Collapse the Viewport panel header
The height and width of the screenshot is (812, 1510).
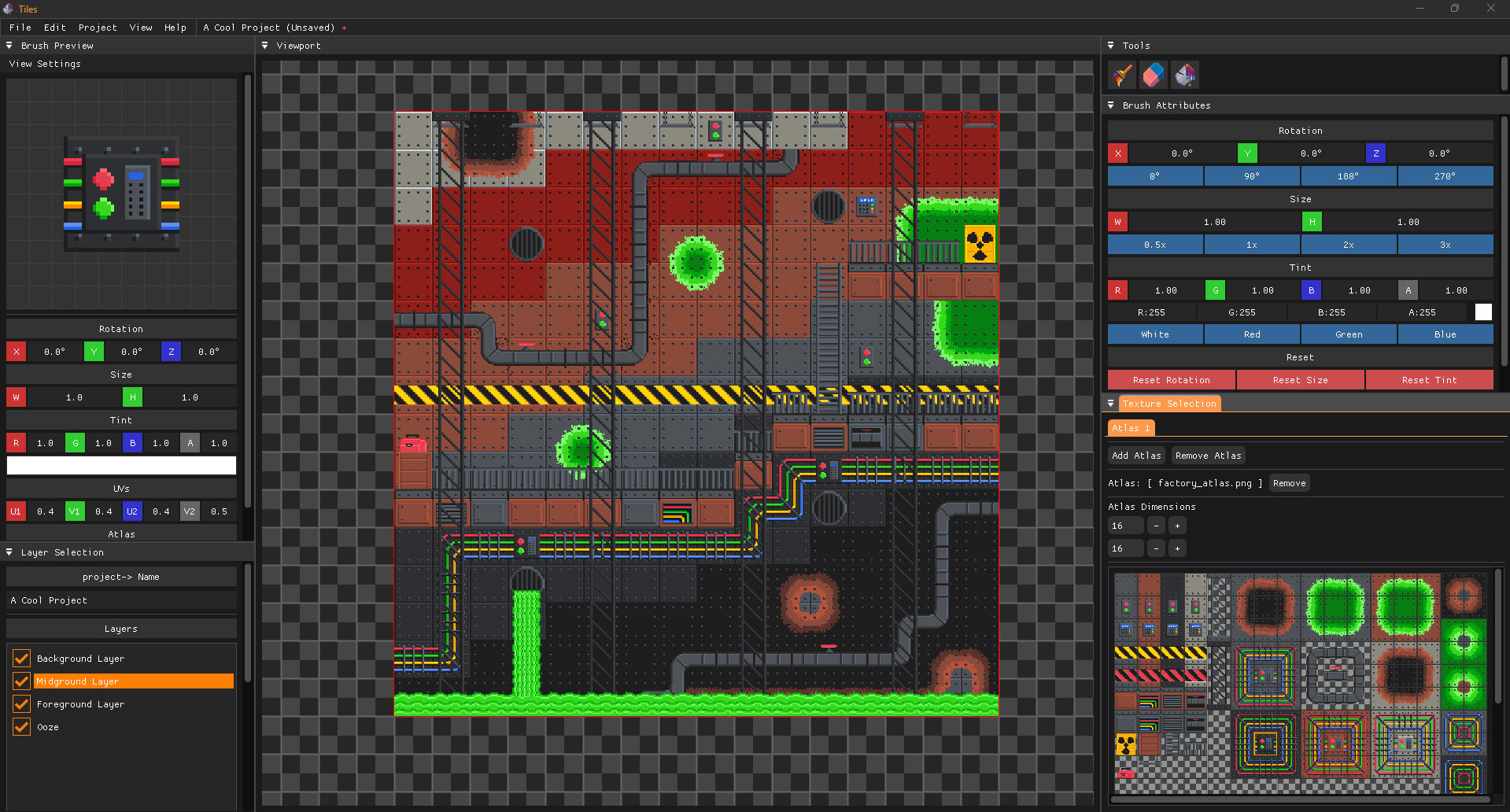[264, 46]
